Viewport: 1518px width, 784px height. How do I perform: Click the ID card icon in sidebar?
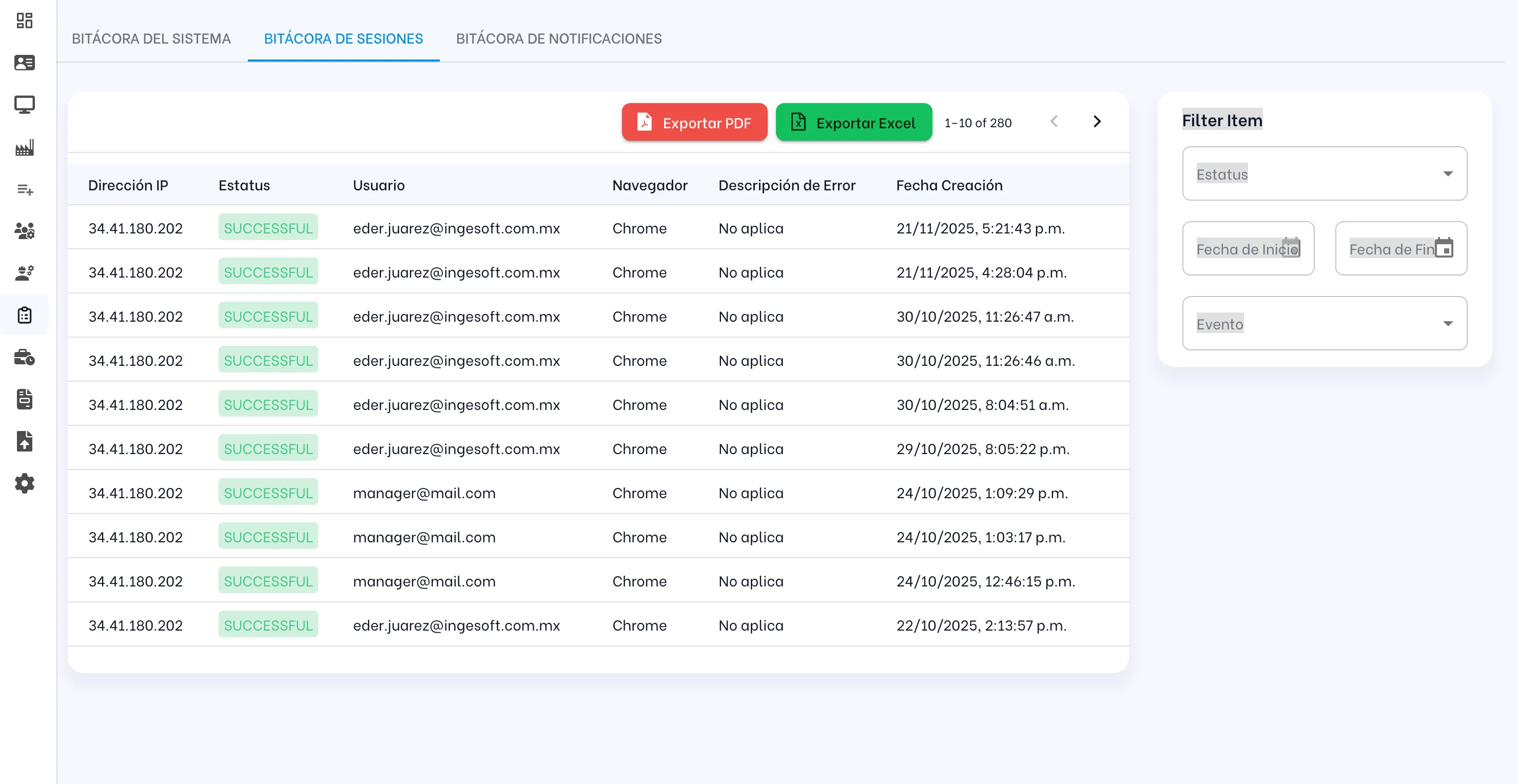[24, 63]
